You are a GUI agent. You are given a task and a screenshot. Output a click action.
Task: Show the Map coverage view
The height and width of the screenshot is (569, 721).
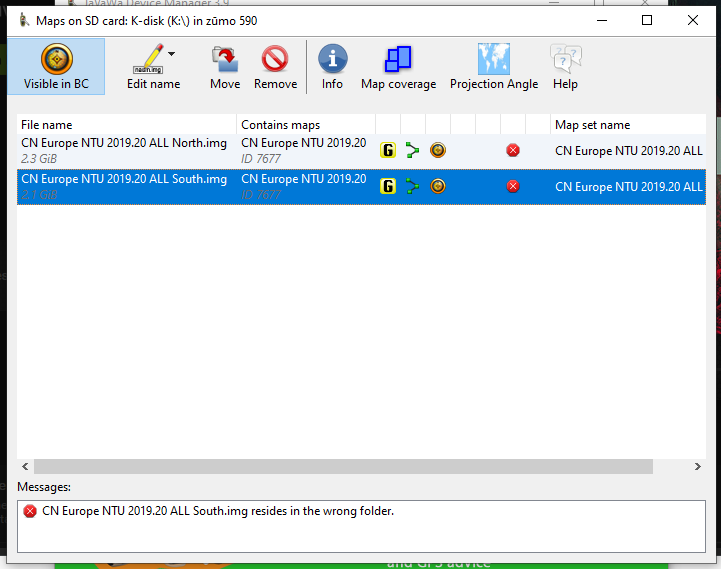click(x=398, y=67)
